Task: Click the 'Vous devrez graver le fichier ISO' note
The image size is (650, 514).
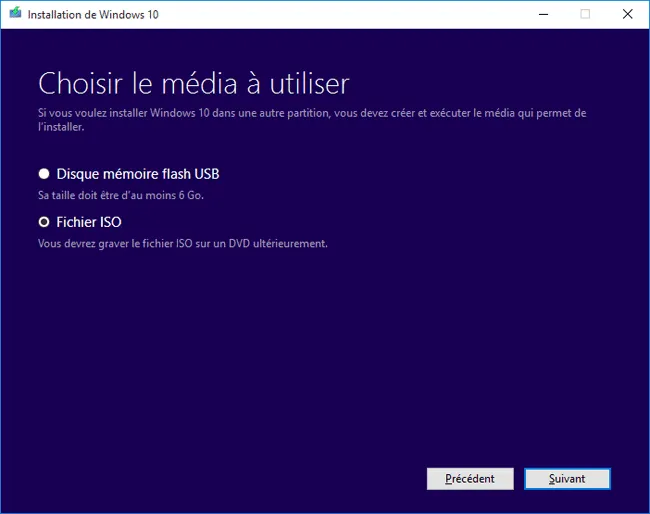Action: (x=183, y=243)
